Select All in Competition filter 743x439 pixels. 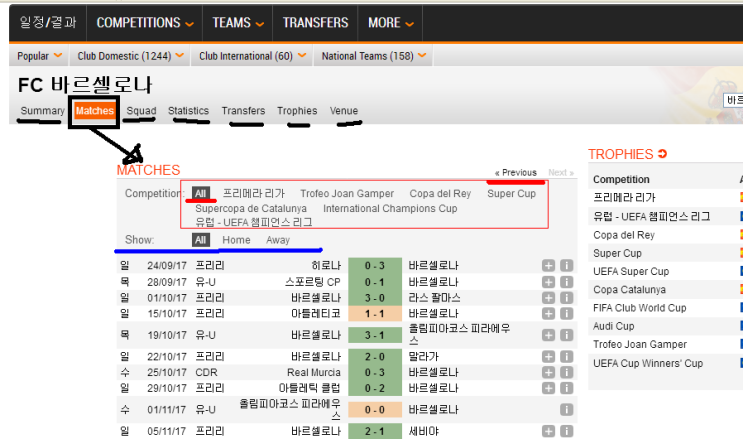[200, 193]
